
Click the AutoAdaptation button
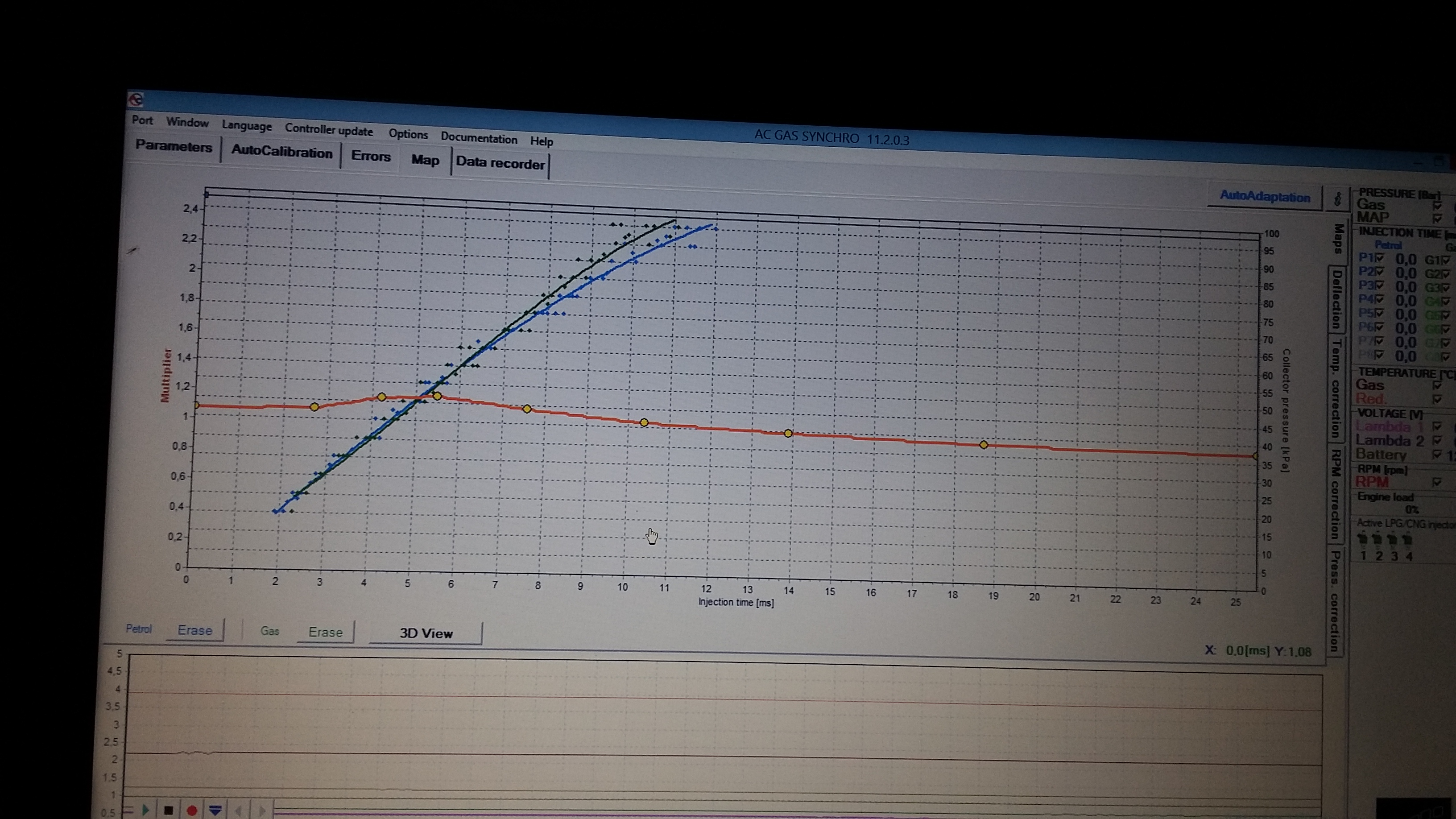tap(1264, 196)
